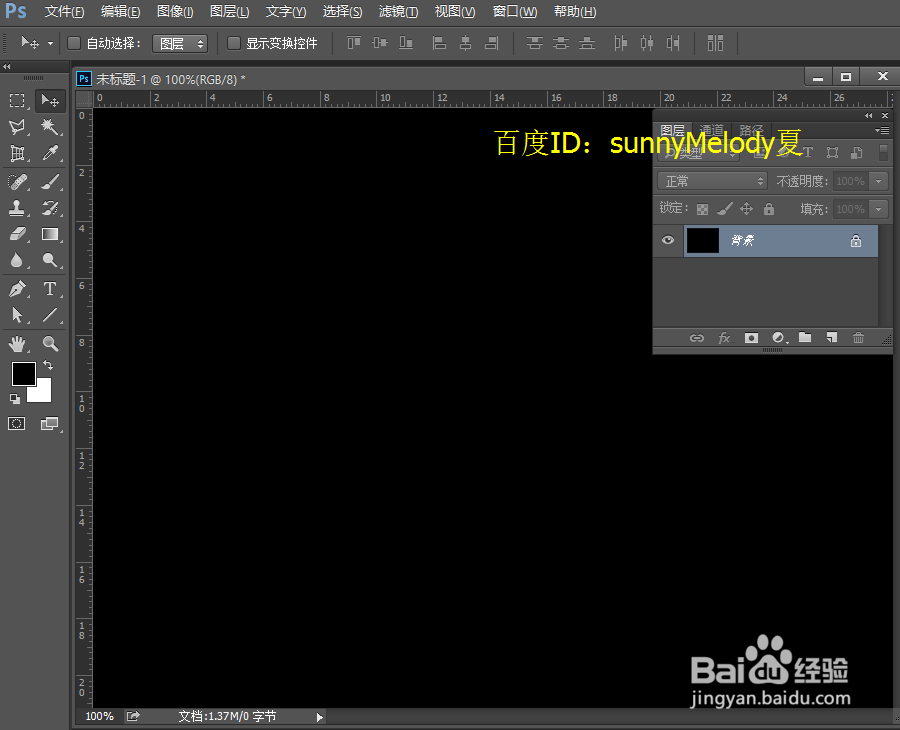Image resolution: width=900 pixels, height=730 pixels.
Task: Switch to the 路径 tab
Action: click(751, 130)
